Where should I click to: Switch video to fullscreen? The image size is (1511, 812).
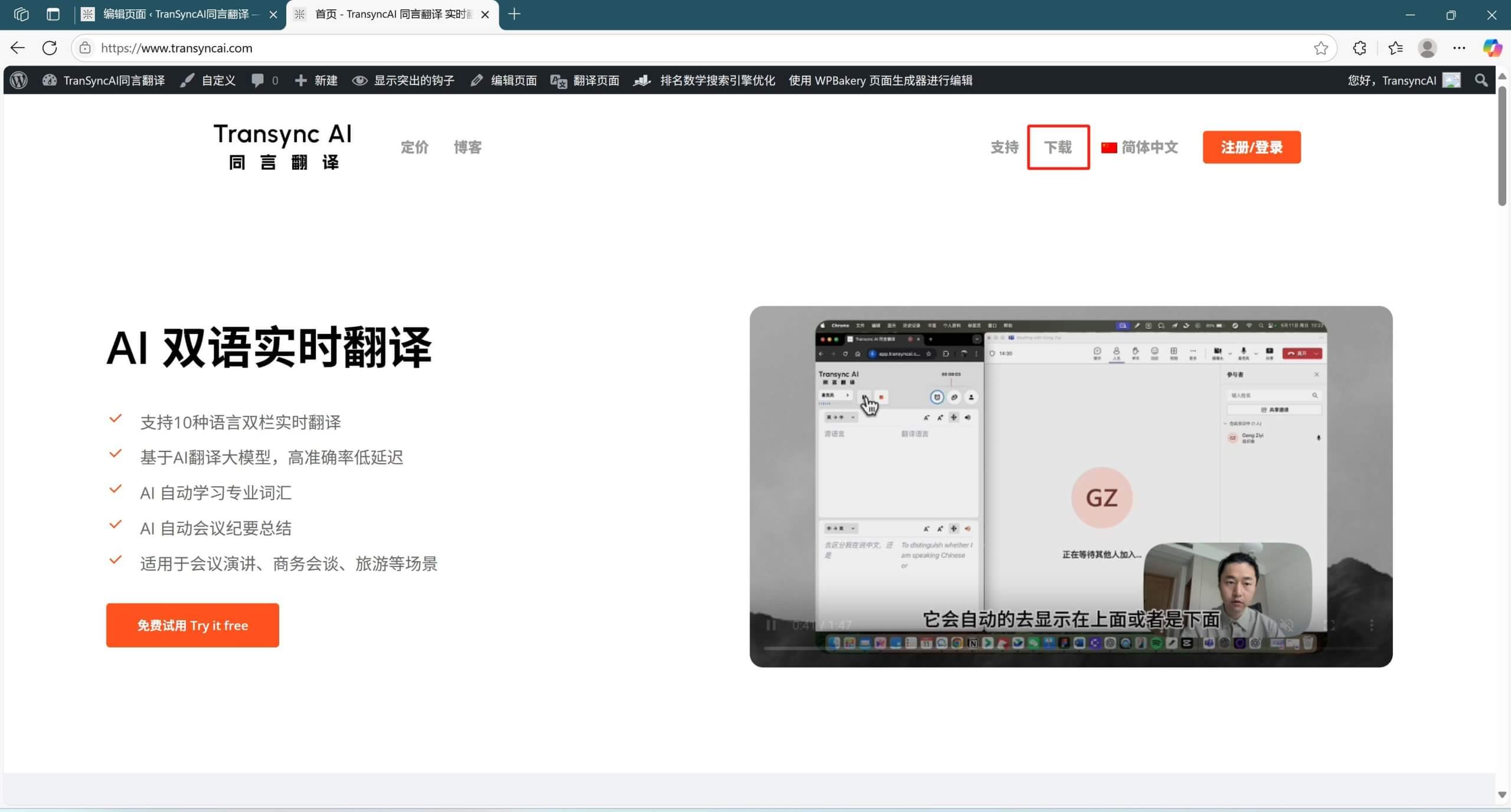tap(1329, 625)
